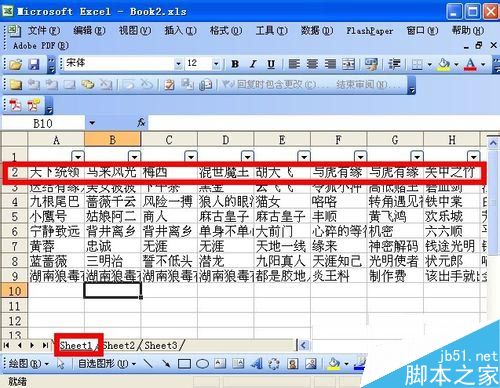Expand the Name Box dropdown arrow
This screenshot has height=388, width=500.
pos(92,123)
